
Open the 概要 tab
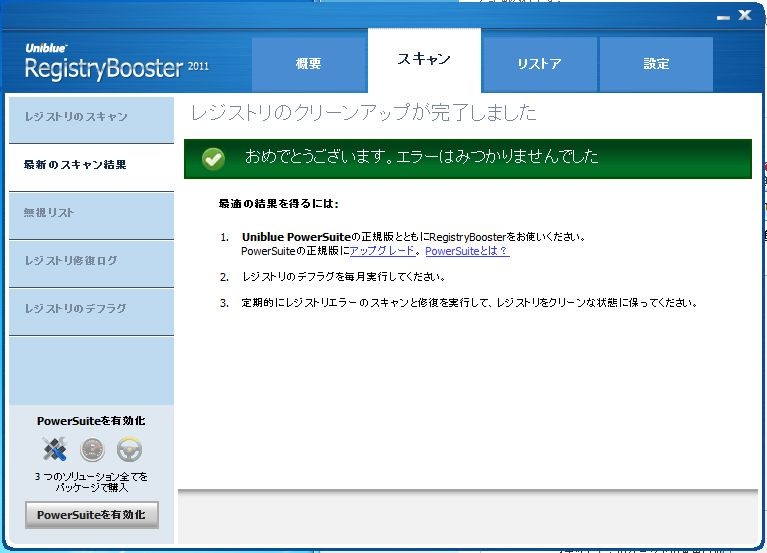pos(309,64)
